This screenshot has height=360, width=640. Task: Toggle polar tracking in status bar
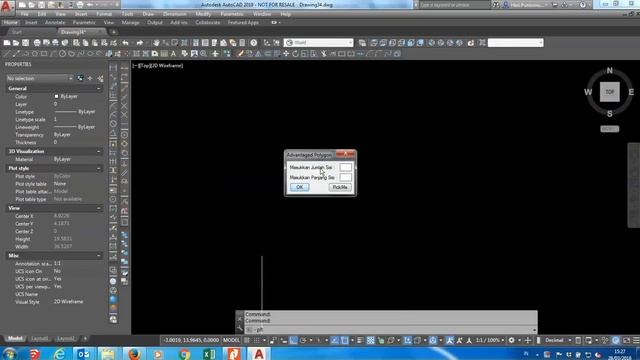coord(304,340)
